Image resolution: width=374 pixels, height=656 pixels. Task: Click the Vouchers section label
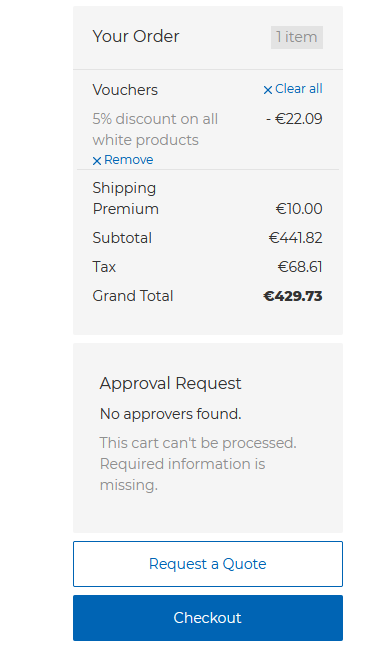click(x=125, y=90)
